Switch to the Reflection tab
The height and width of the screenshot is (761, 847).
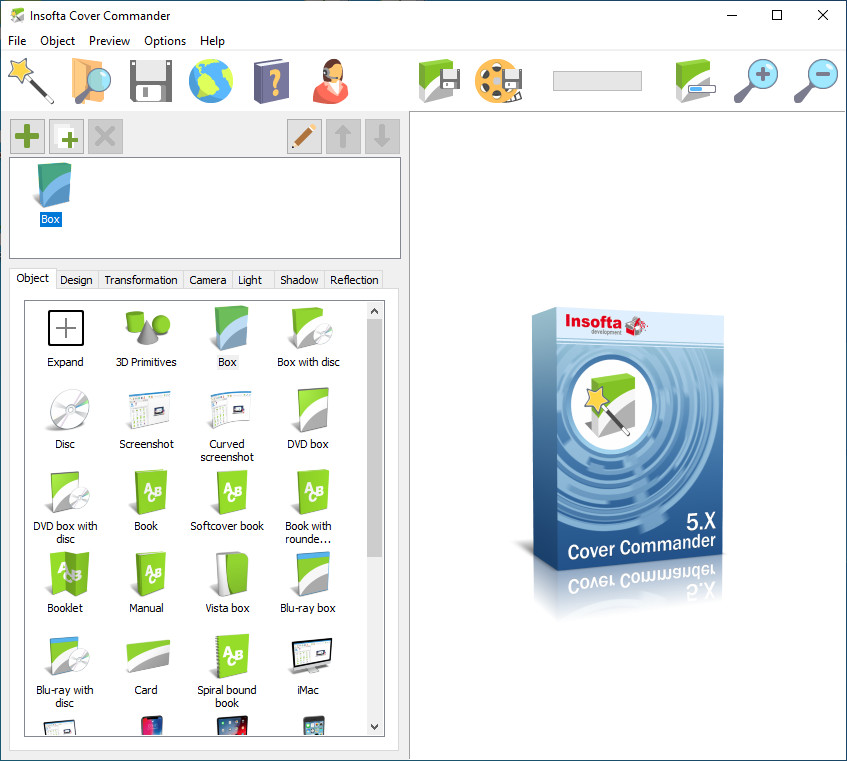click(354, 280)
